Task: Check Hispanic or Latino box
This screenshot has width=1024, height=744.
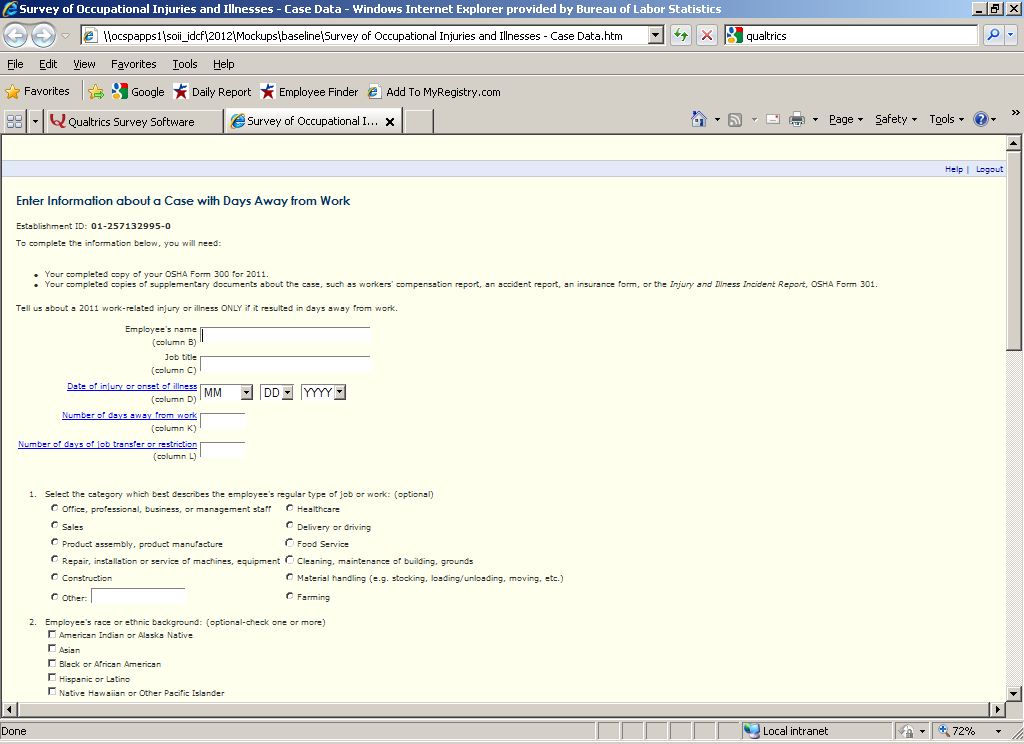Action: (x=52, y=678)
